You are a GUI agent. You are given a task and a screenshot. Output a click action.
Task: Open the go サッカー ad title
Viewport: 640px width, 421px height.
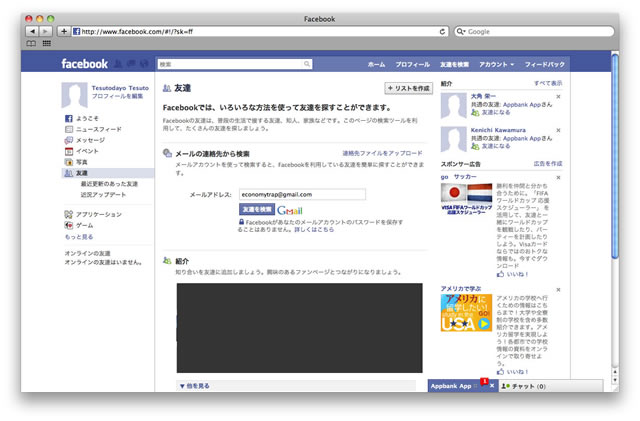point(458,177)
